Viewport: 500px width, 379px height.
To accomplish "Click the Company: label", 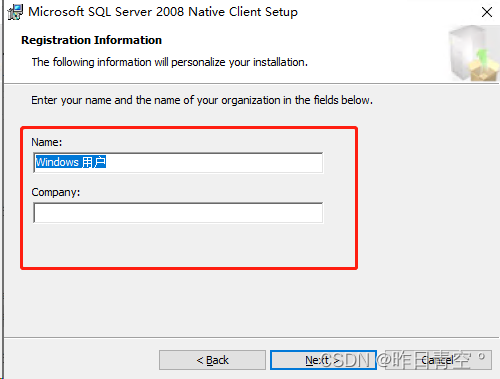I will coord(56,192).
